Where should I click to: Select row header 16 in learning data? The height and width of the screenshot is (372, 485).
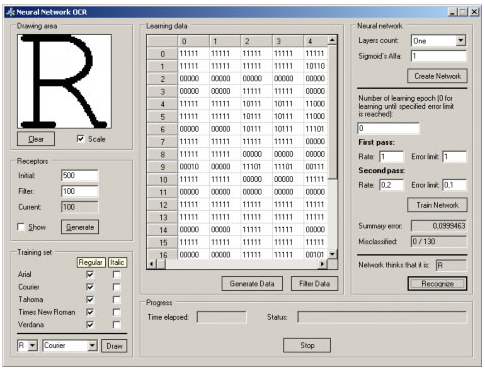(x=162, y=255)
